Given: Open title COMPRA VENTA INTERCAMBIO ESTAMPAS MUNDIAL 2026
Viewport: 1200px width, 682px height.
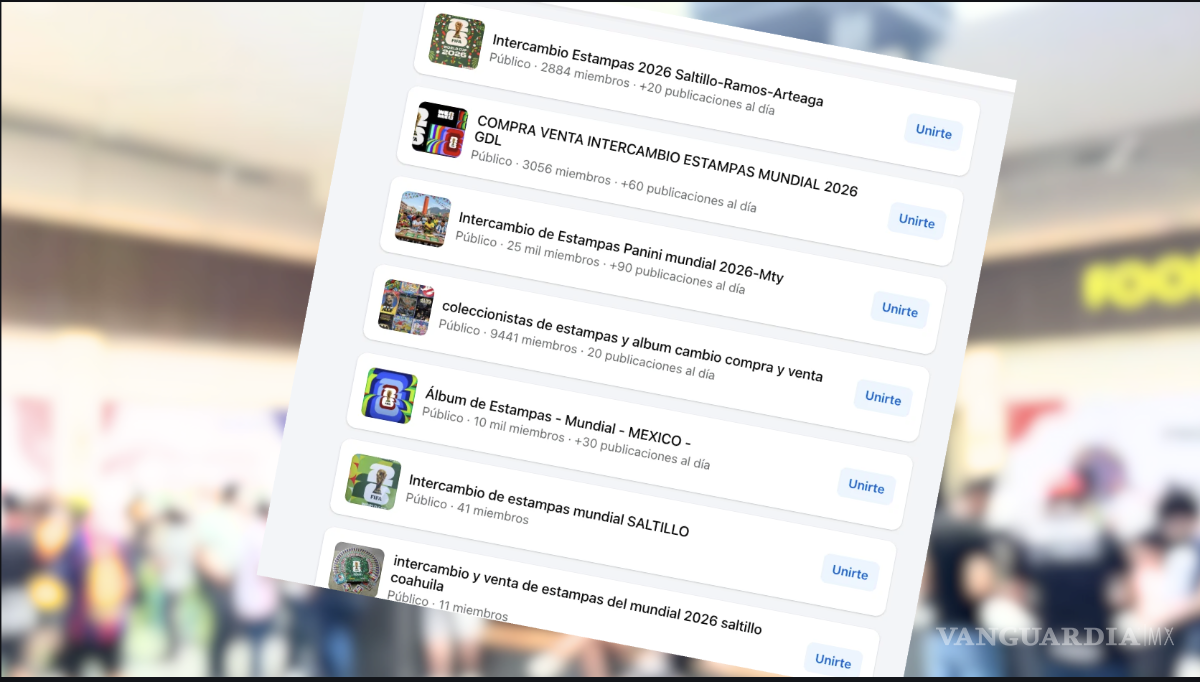Looking at the screenshot, I should coord(666,158).
